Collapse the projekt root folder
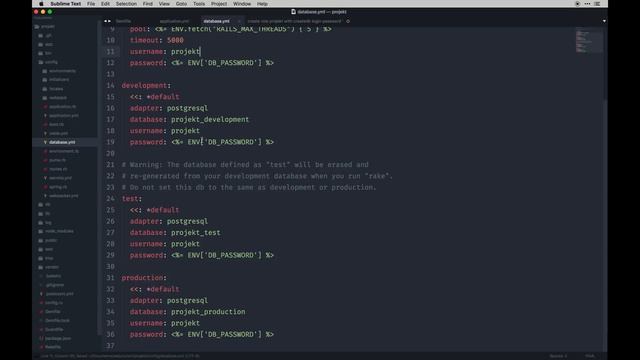640x360 pixels. tap(44, 27)
